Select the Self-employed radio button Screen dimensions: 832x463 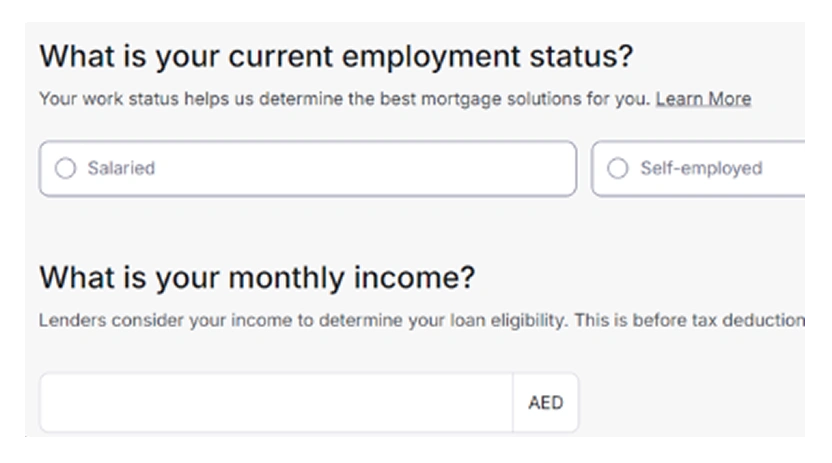coord(618,169)
